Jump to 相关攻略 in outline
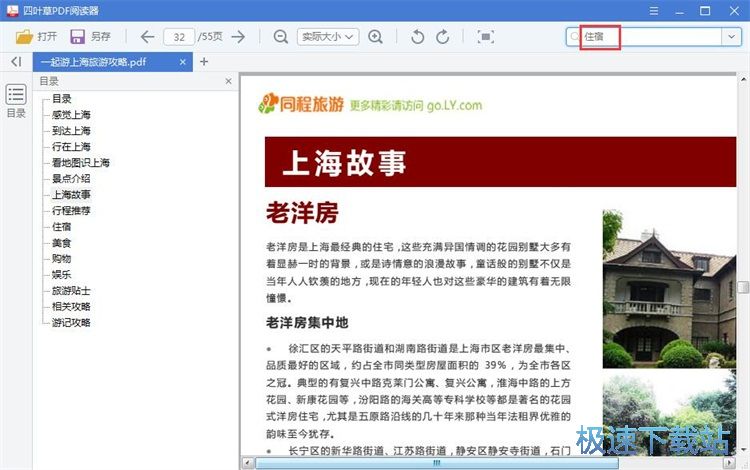750x470 pixels. pyautogui.click(x=71, y=306)
